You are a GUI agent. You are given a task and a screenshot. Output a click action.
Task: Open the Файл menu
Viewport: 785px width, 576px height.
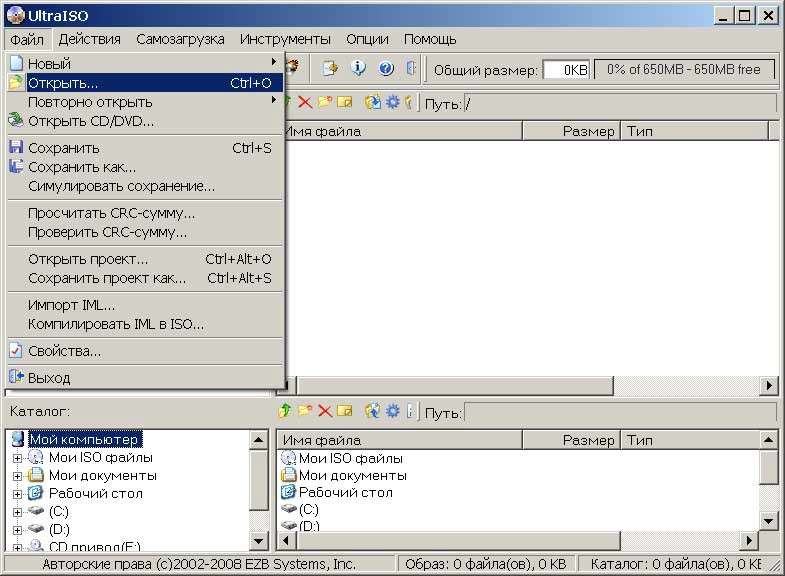pyautogui.click(x=27, y=39)
